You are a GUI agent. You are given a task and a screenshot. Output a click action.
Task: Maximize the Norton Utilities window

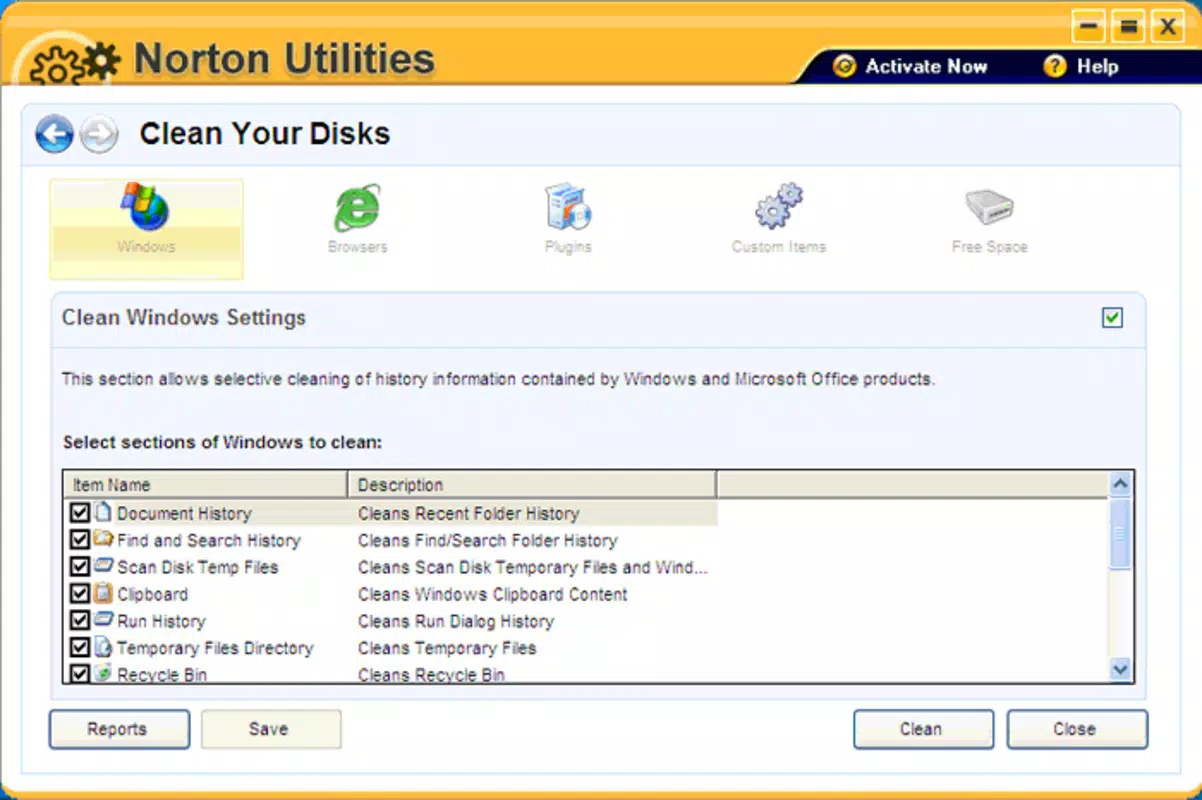point(1128,27)
